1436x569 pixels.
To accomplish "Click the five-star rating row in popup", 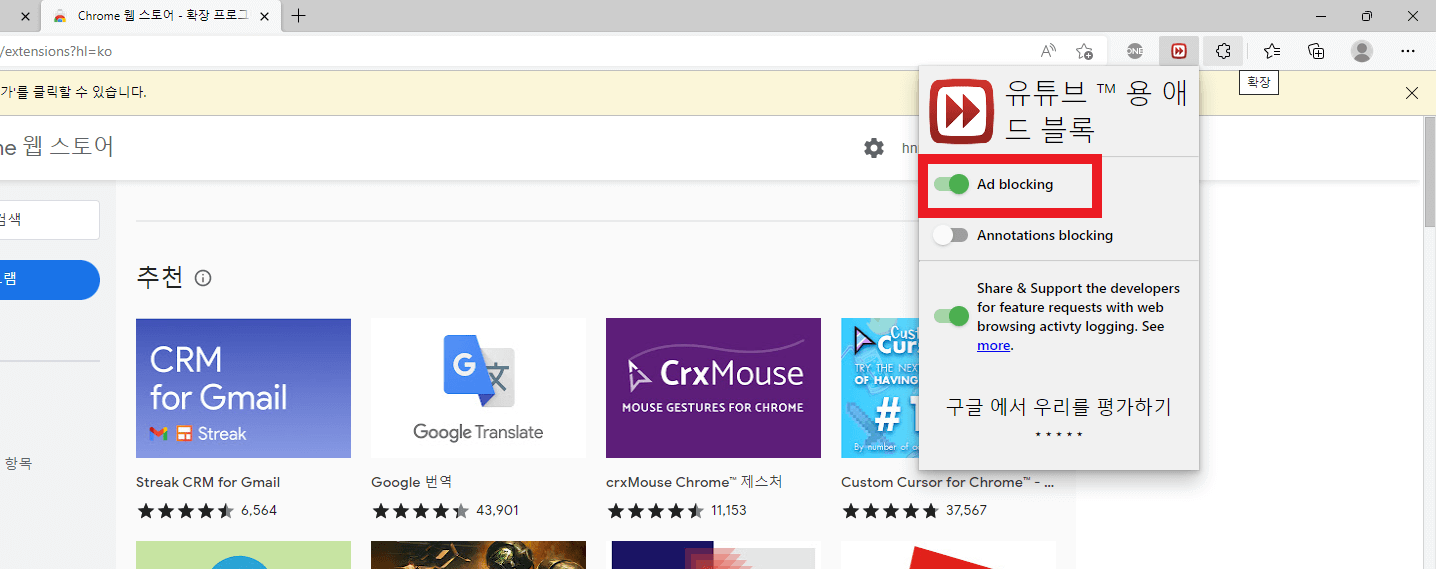I will [1058, 435].
